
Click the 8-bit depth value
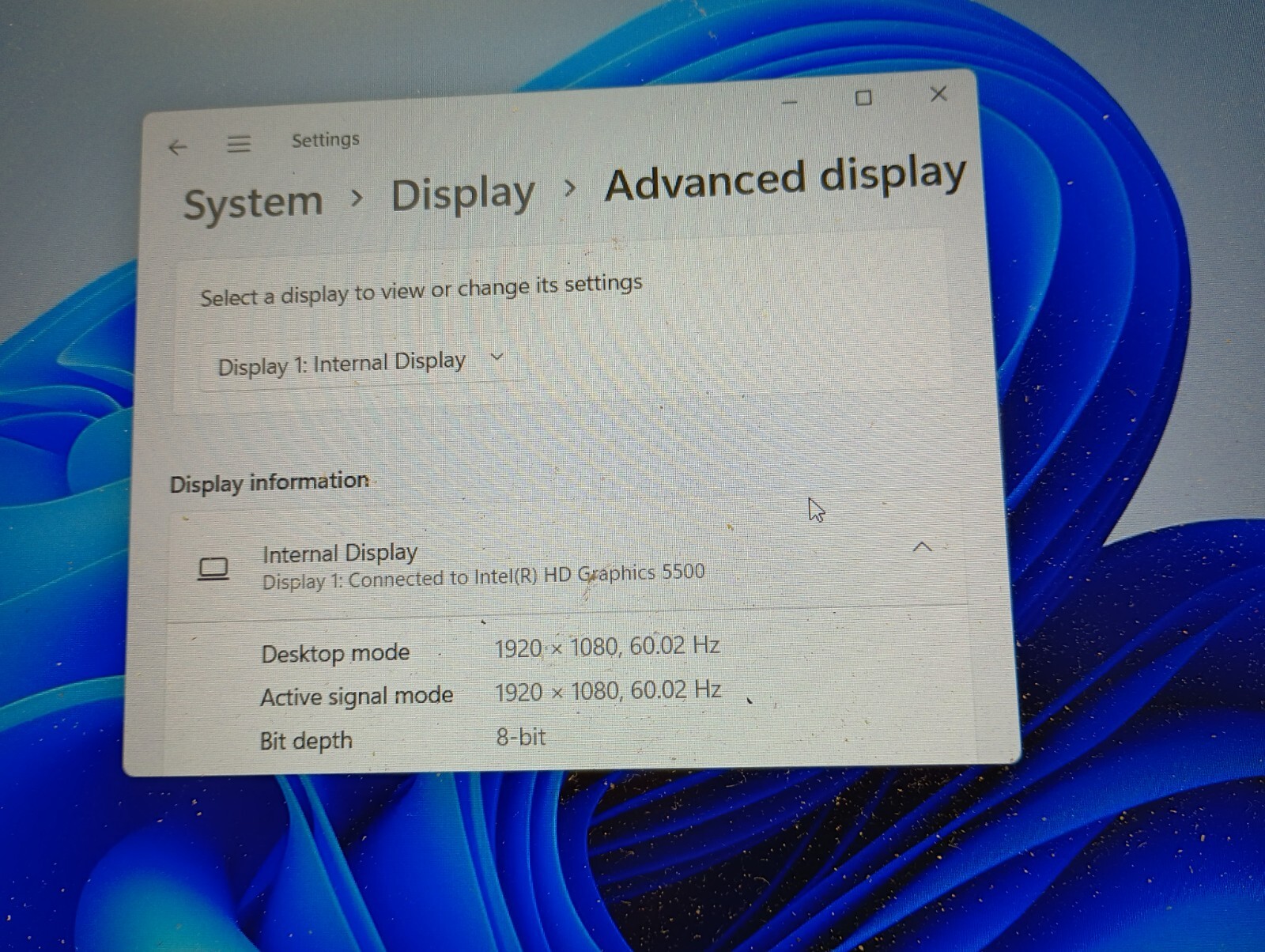(x=520, y=737)
